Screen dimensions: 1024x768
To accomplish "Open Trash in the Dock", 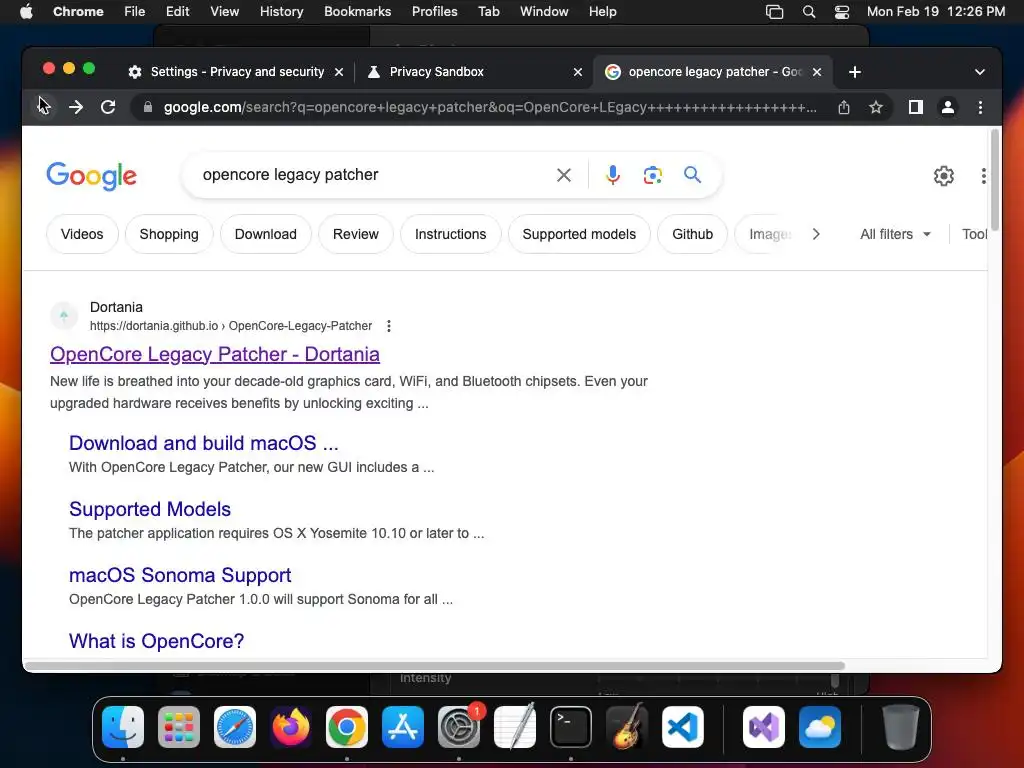I will click(901, 727).
